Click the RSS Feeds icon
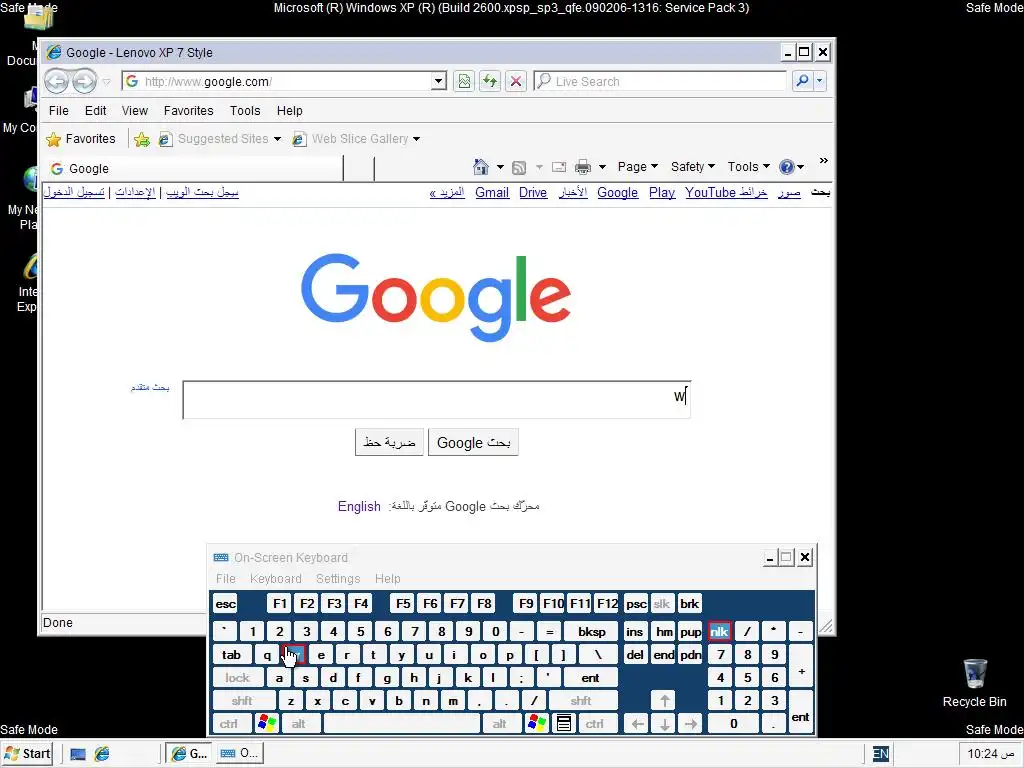Viewport: 1024px width, 768px height. pos(519,168)
